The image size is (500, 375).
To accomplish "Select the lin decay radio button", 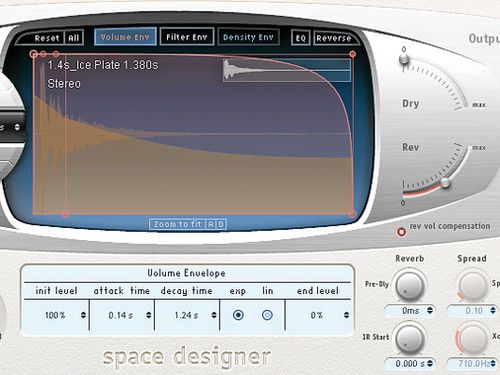I will pyautogui.click(x=267, y=315).
